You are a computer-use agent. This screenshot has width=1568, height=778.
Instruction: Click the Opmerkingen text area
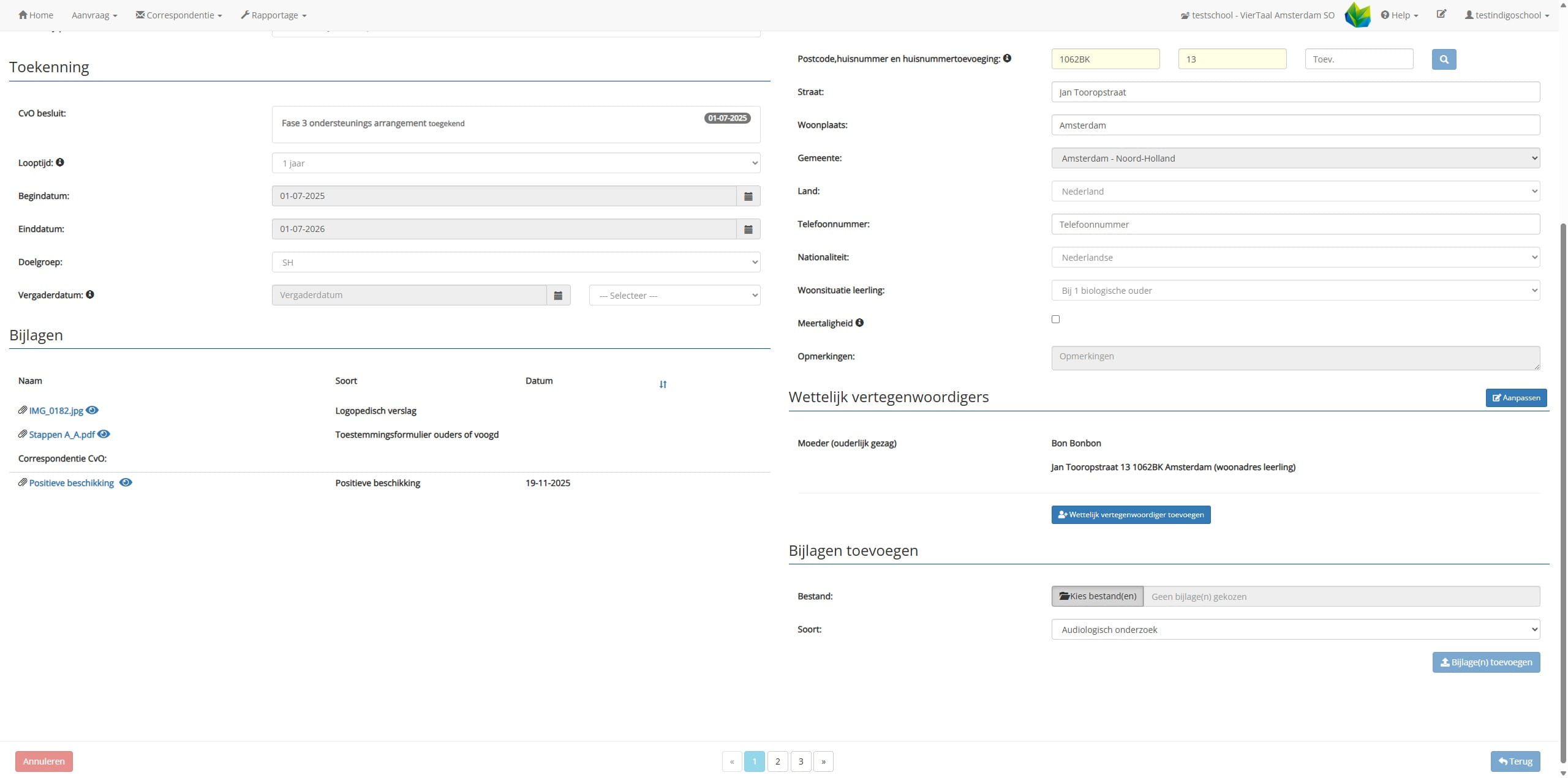point(1295,358)
